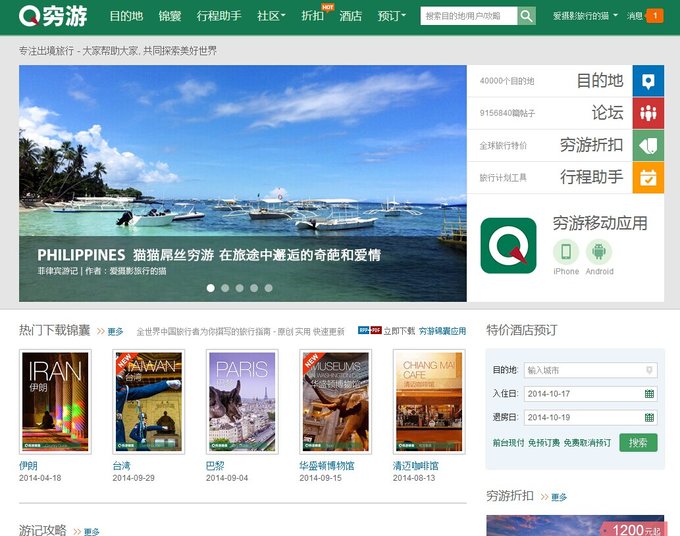Open the 1200元起 discount promo image
The height and width of the screenshot is (536, 680).
[x=575, y=526]
